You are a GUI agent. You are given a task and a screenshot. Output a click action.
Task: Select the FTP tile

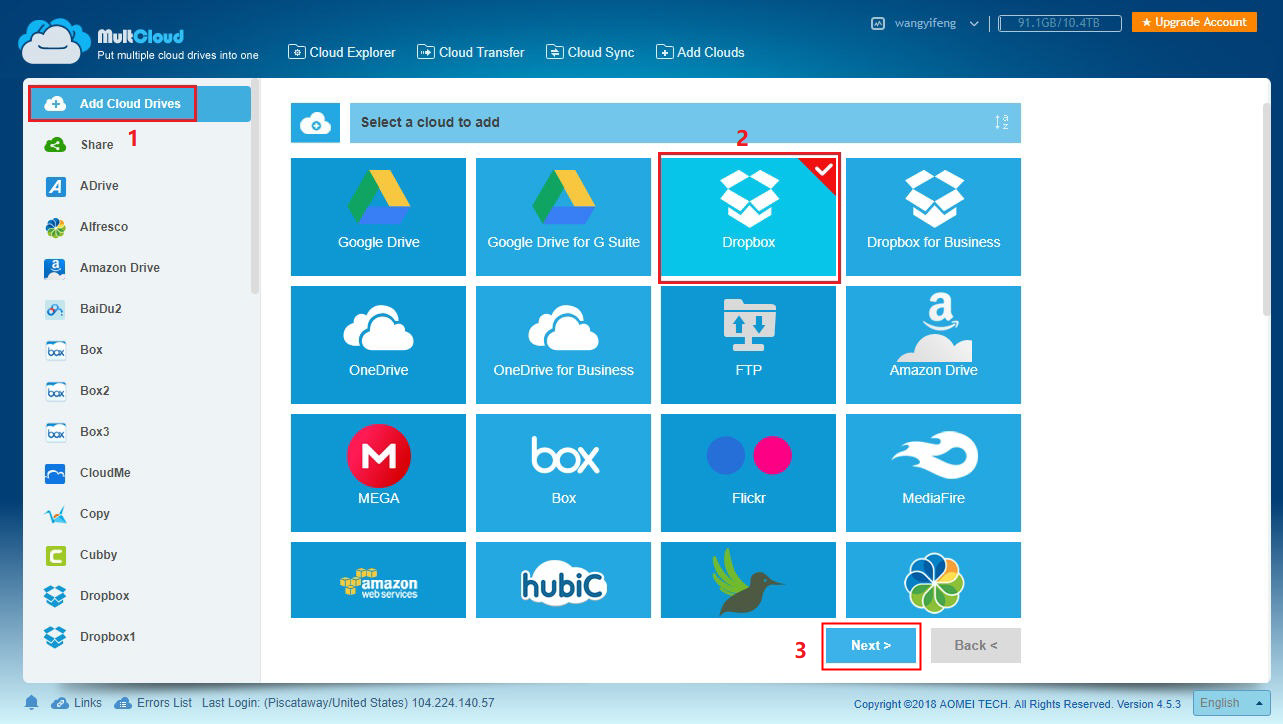pyautogui.click(x=748, y=345)
